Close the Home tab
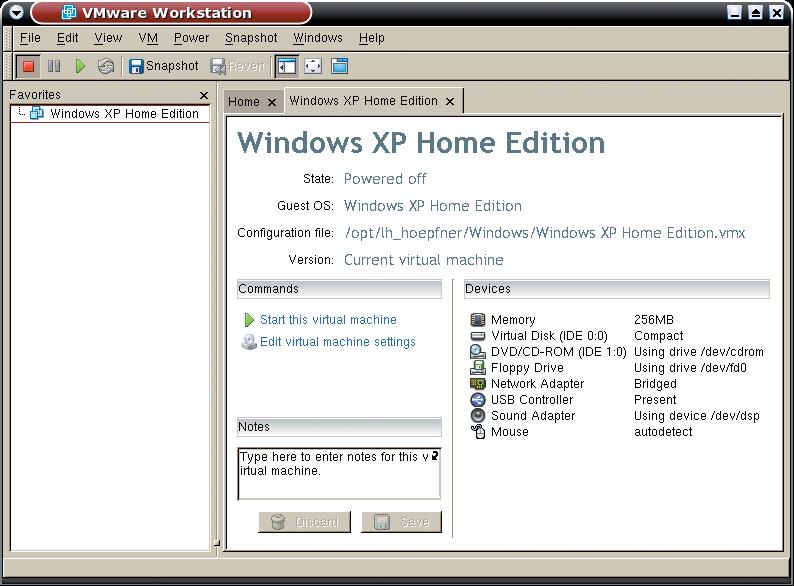The height and width of the screenshot is (586, 794). tap(272, 102)
